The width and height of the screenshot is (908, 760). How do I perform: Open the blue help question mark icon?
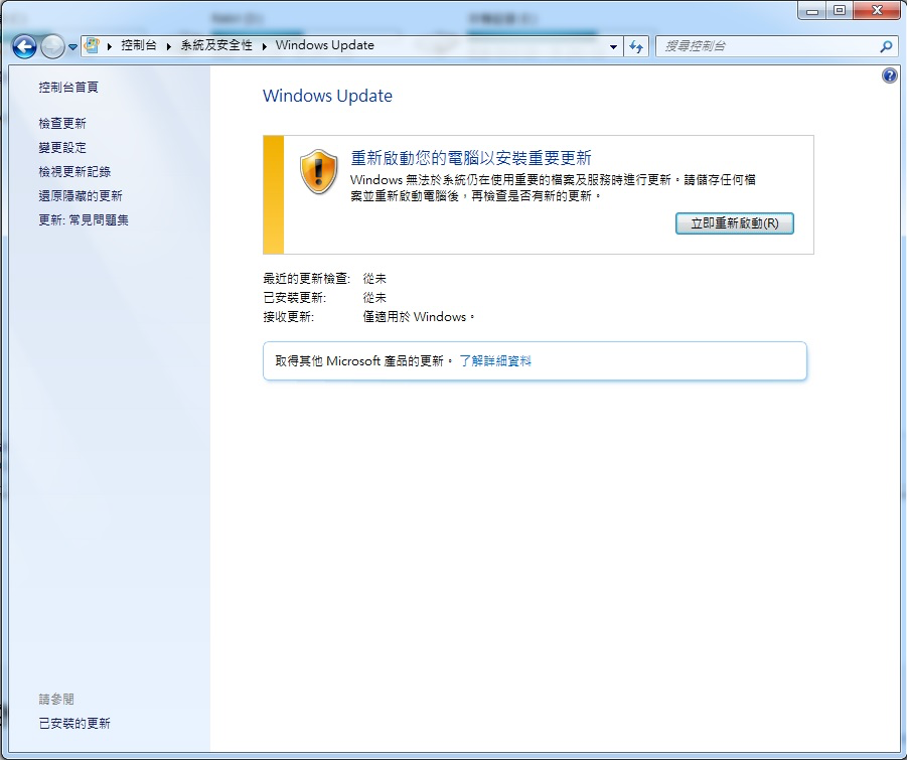(x=889, y=75)
